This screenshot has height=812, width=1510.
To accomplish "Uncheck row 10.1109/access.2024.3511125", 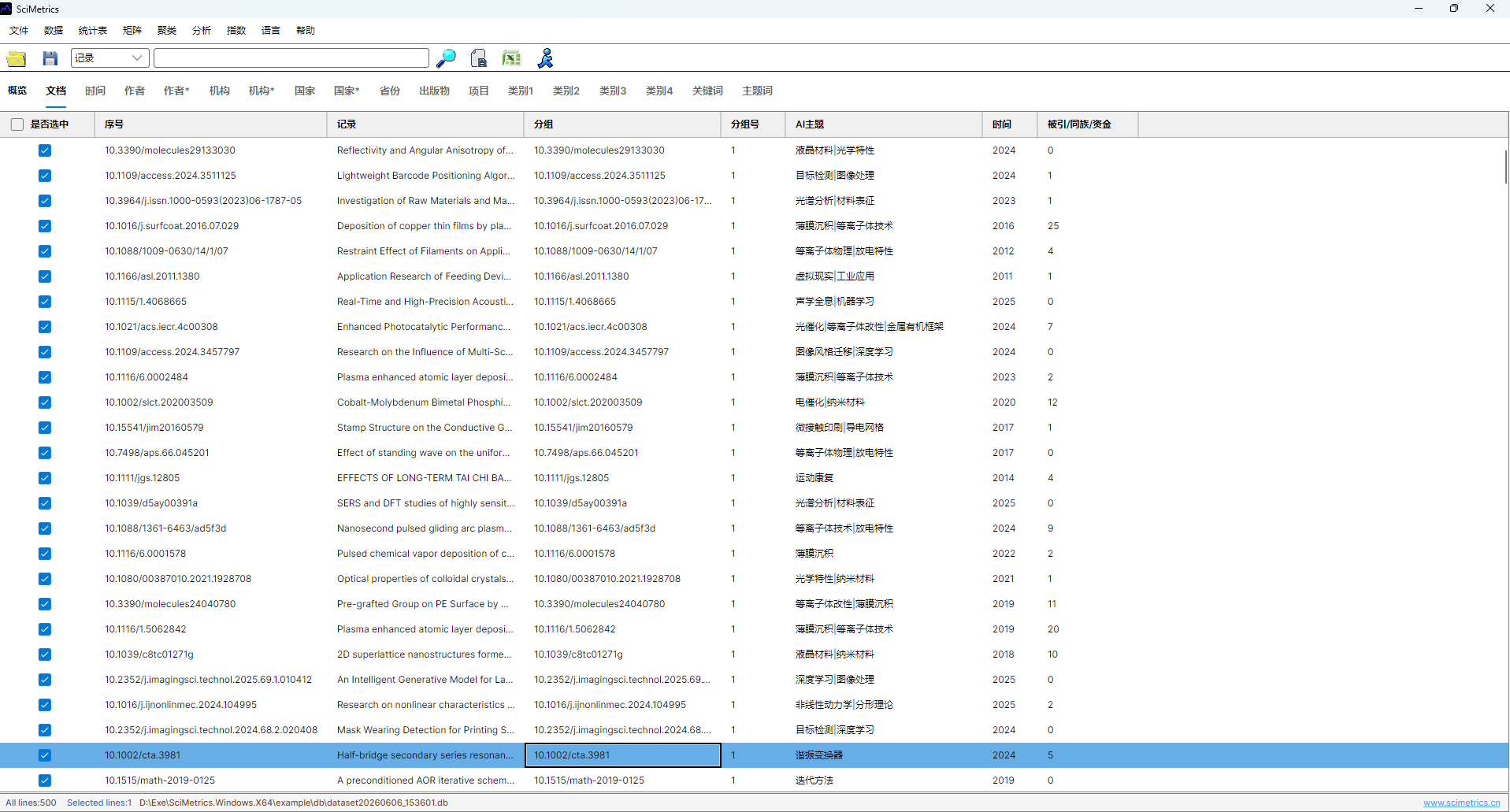I will [x=45, y=176].
